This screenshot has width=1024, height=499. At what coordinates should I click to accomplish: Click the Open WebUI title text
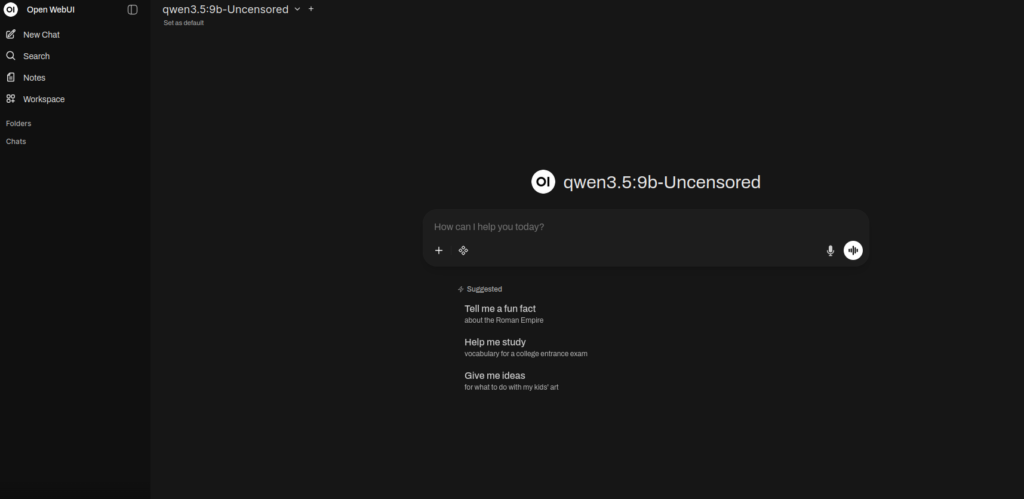pyautogui.click(x=51, y=10)
